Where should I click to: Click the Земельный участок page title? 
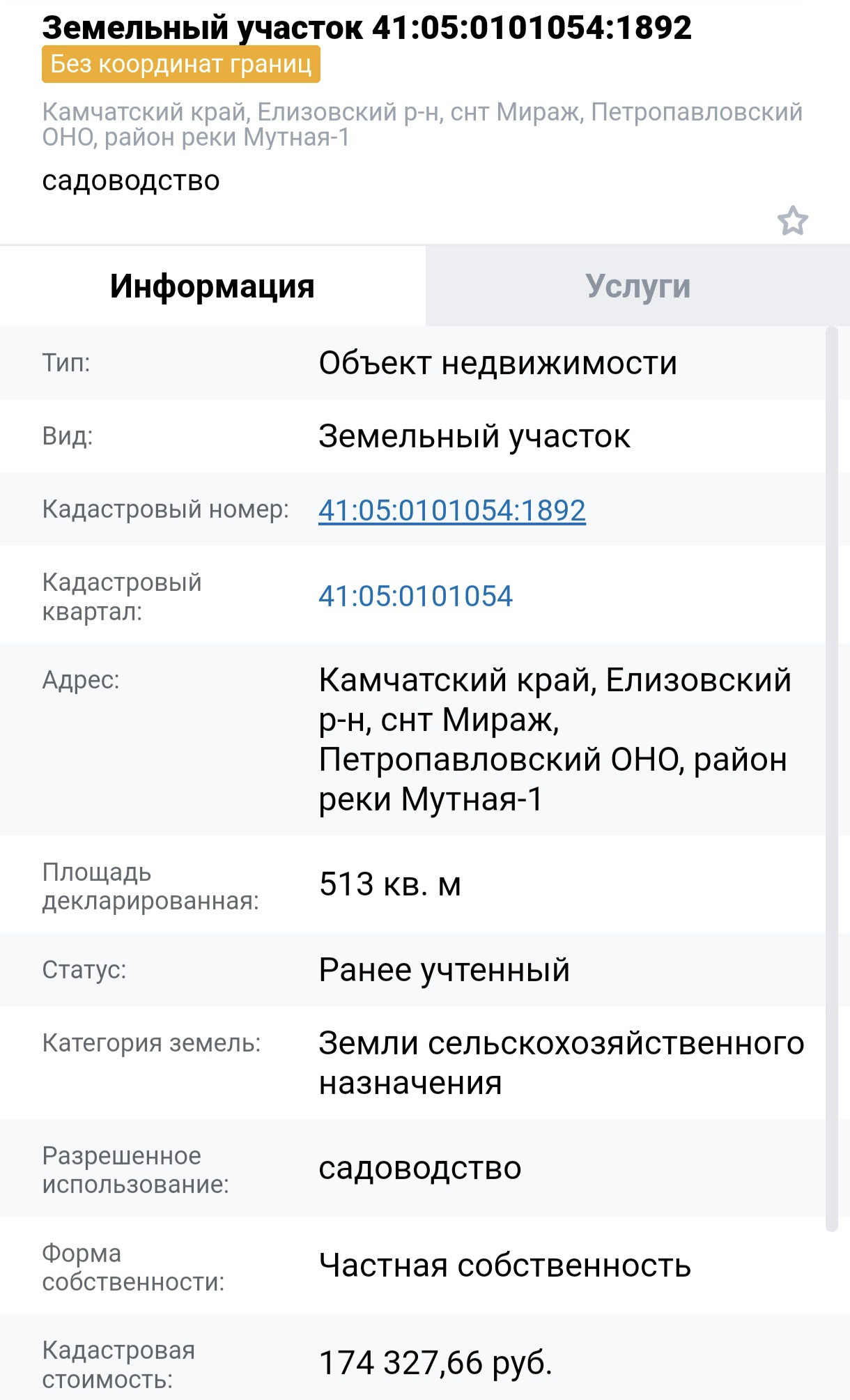point(366,28)
